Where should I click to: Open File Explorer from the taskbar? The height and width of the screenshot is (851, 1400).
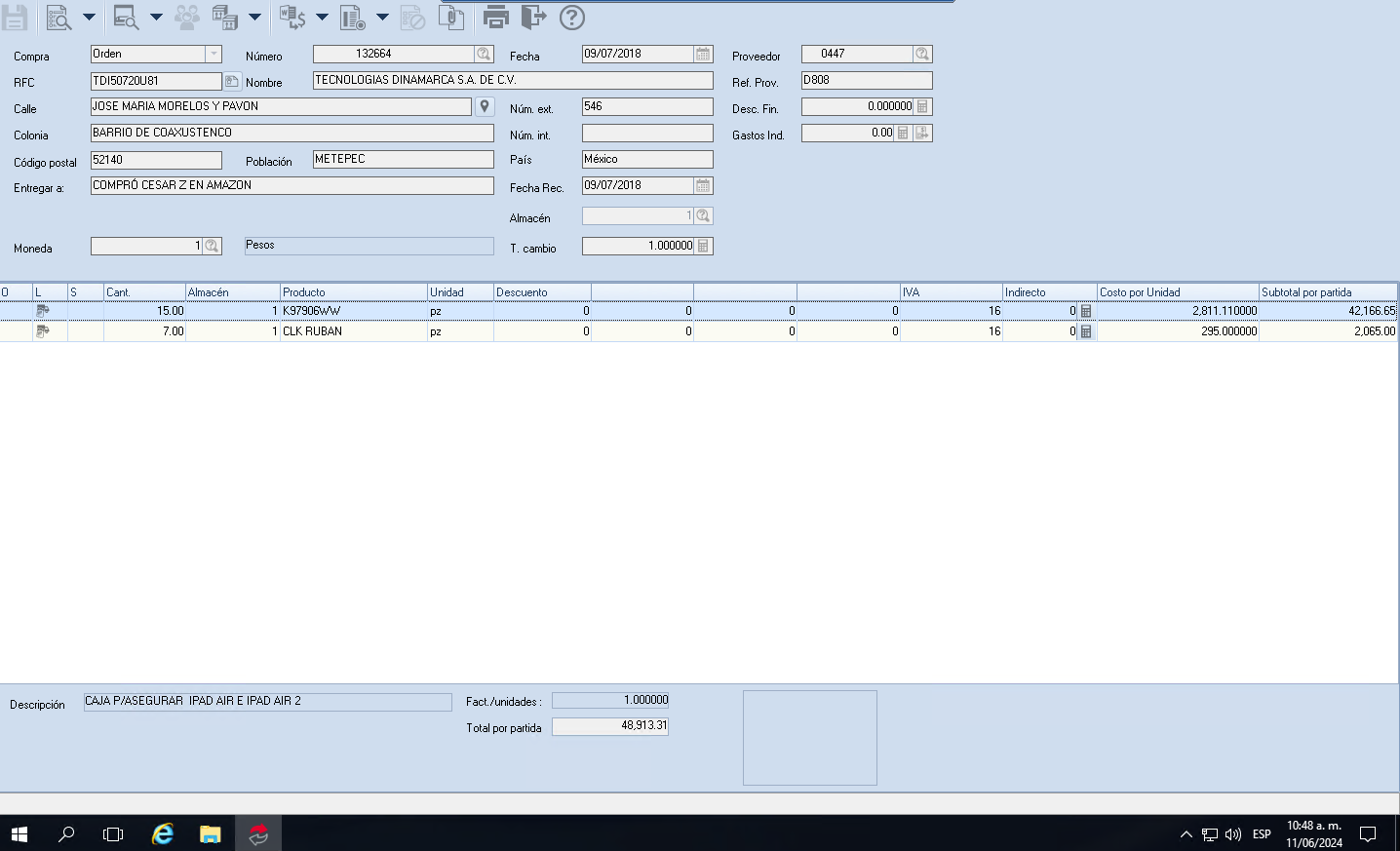(x=211, y=833)
